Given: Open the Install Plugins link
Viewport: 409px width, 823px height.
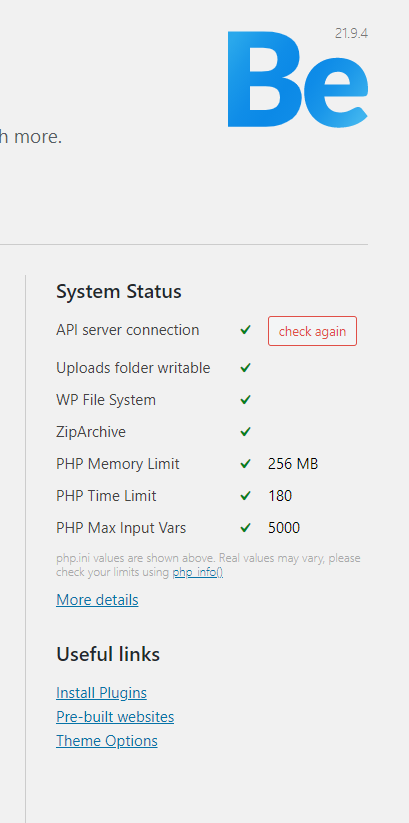Looking at the screenshot, I should click(x=101, y=693).
